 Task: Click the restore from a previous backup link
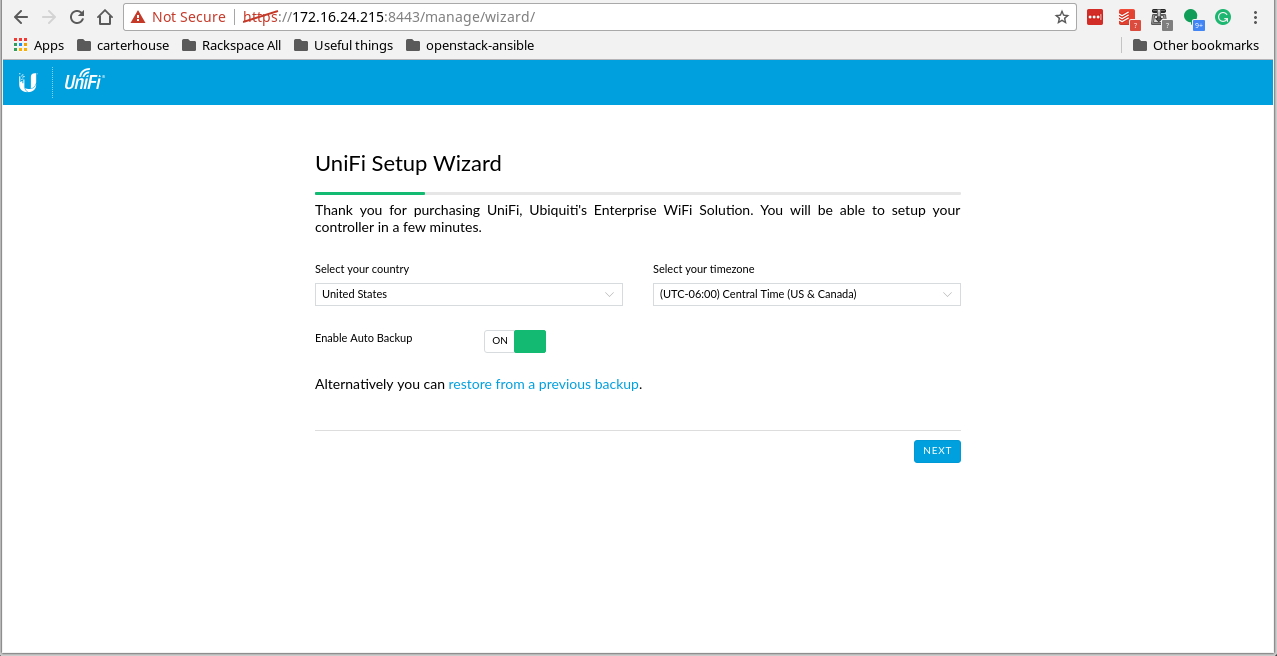543,384
